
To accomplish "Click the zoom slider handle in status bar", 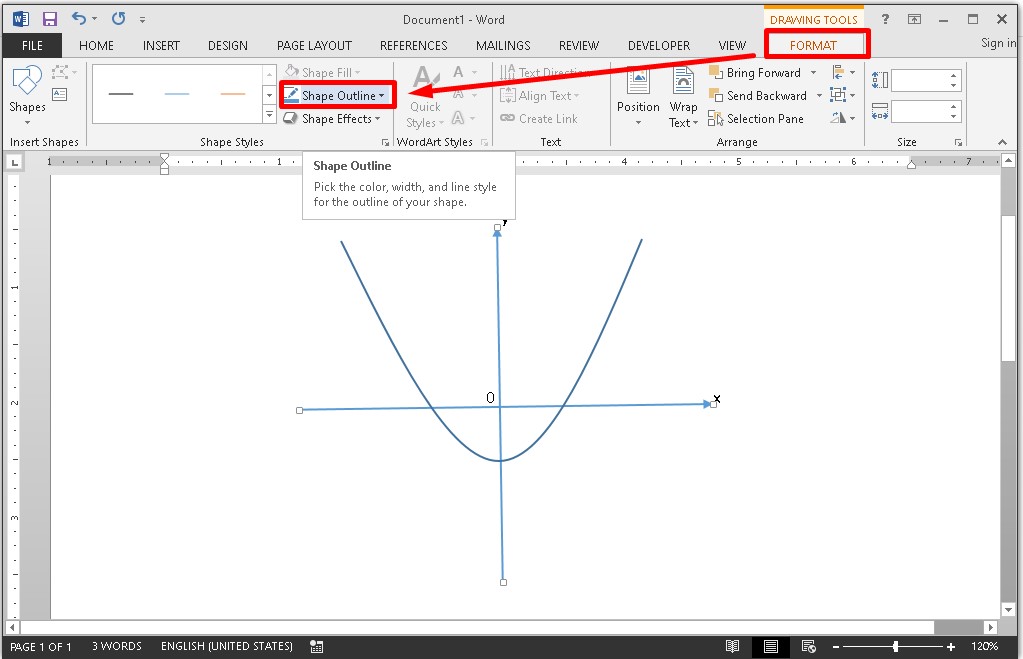I will pyautogui.click(x=895, y=647).
